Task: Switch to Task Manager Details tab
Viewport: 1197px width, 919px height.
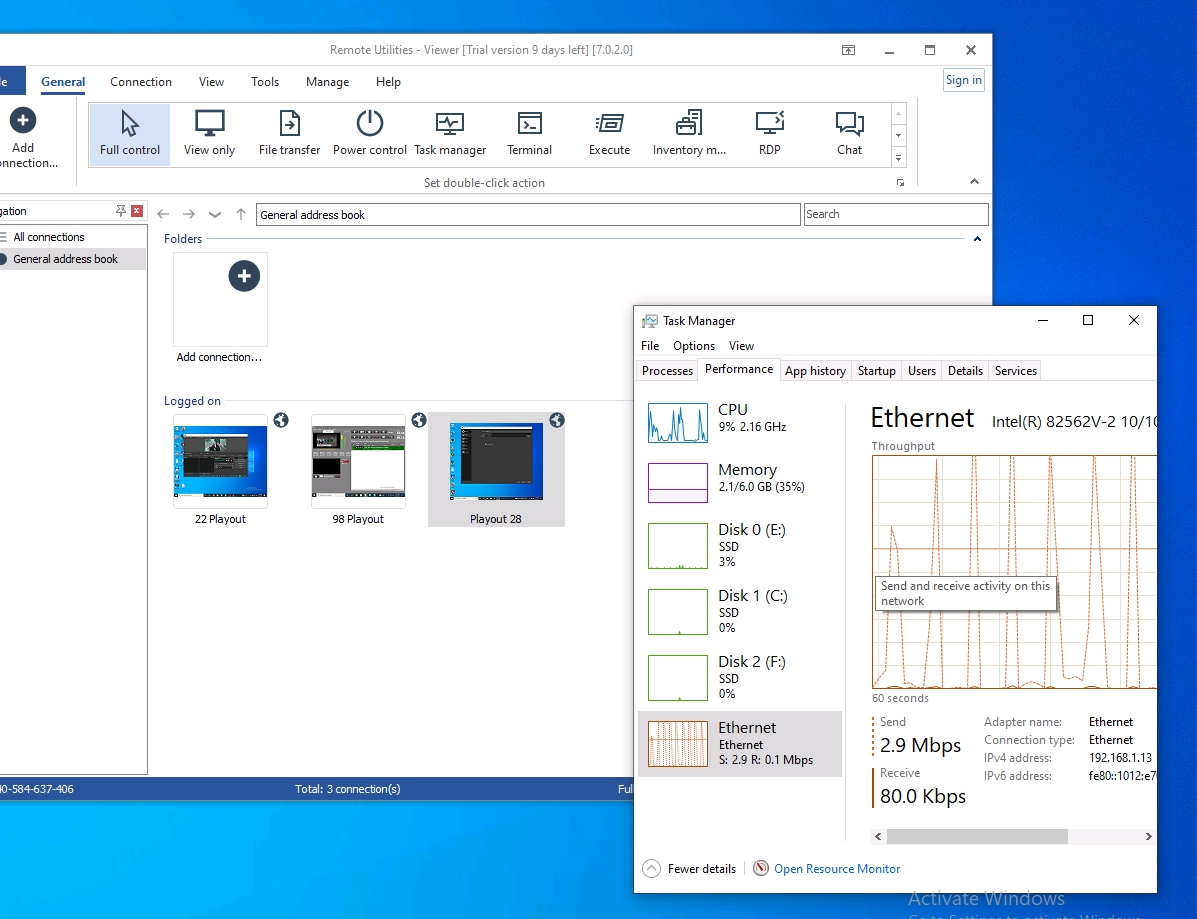Action: click(x=965, y=371)
